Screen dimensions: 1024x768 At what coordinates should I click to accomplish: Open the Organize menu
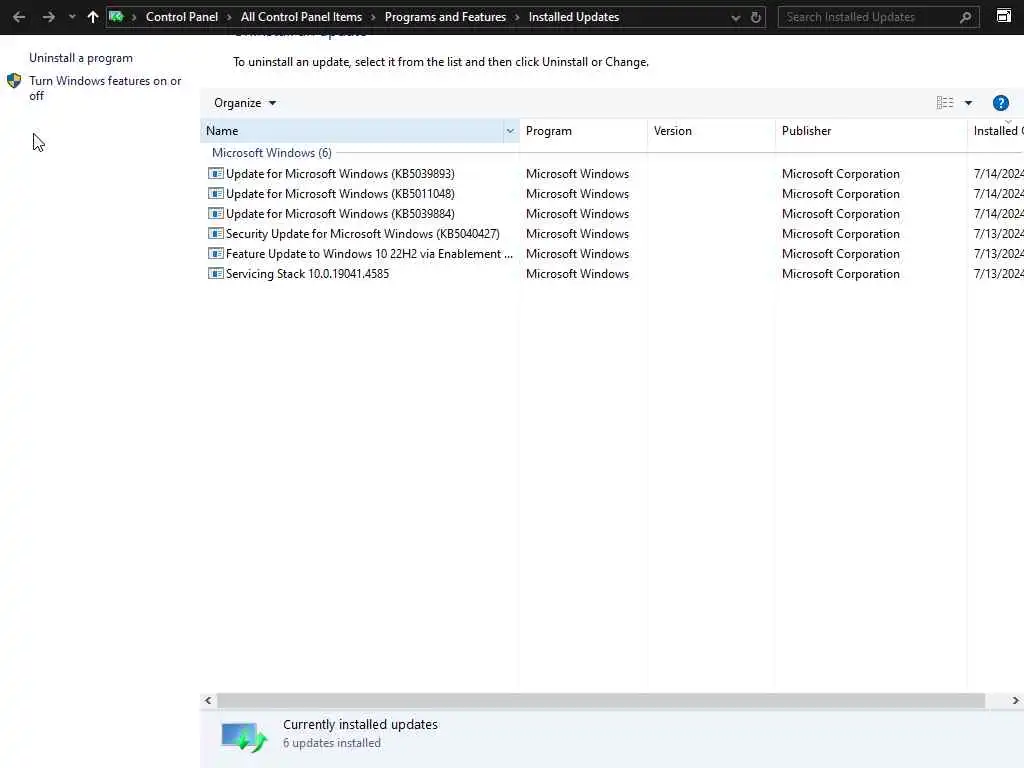pos(245,103)
